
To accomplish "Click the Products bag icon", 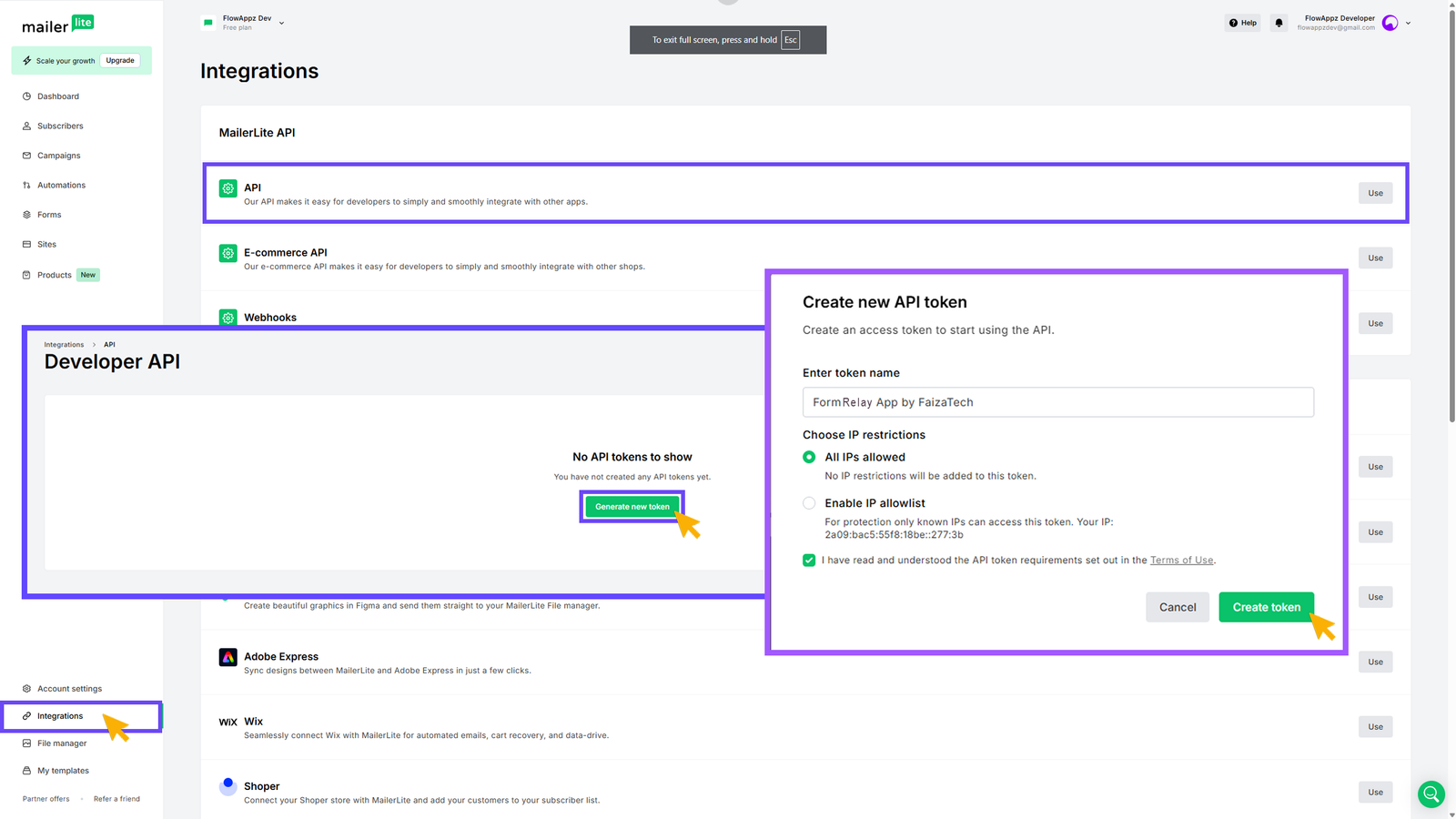I will click(26, 275).
